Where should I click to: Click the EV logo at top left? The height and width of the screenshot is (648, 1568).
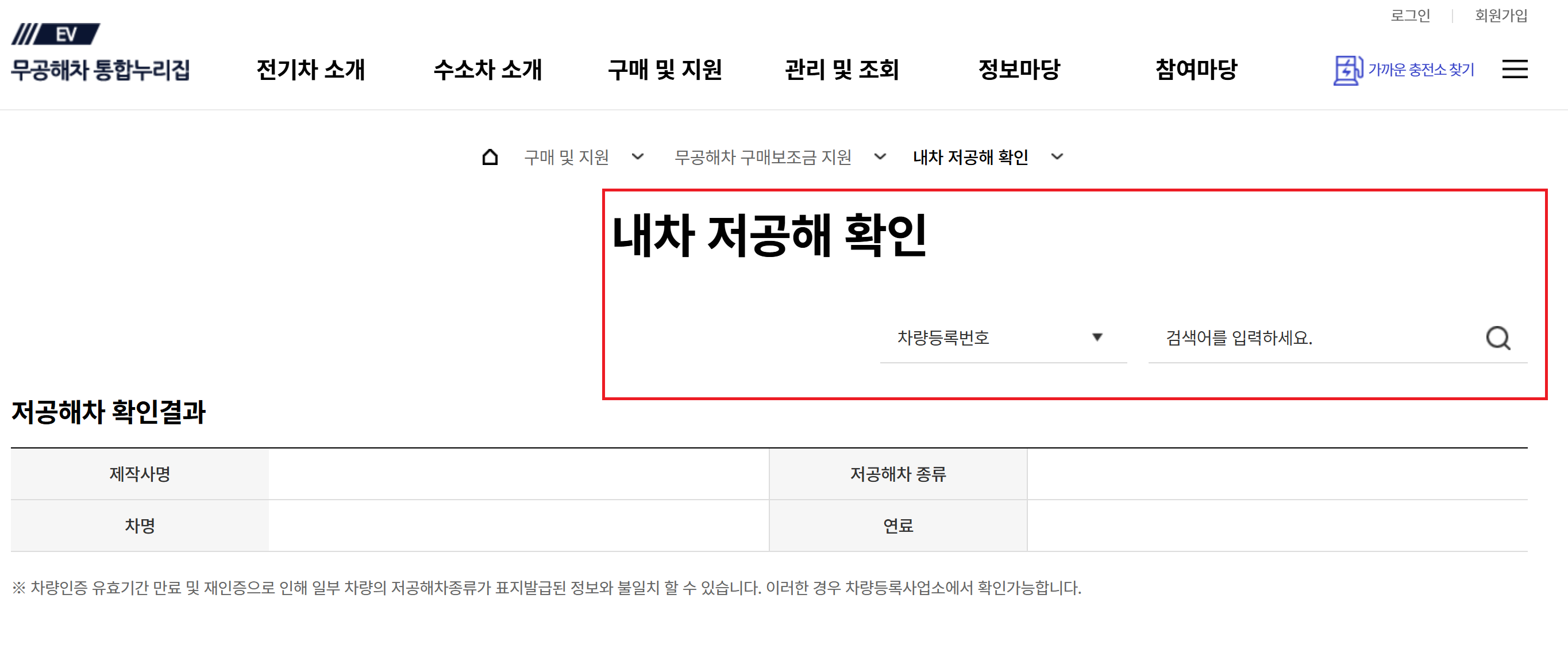(x=56, y=34)
